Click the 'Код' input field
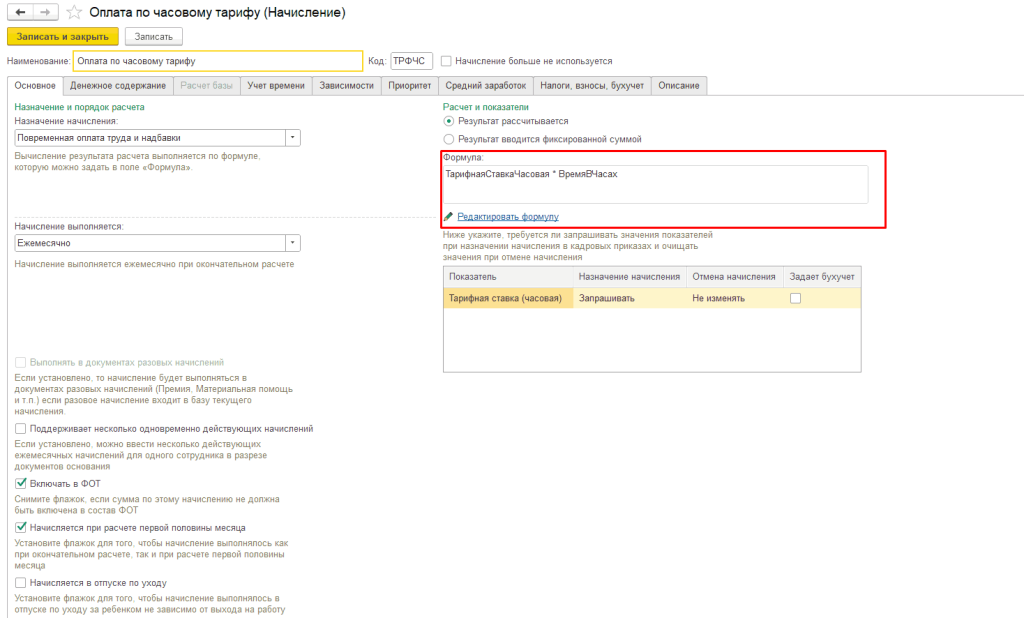Viewport: 1024px width, 618px height. point(411,61)
